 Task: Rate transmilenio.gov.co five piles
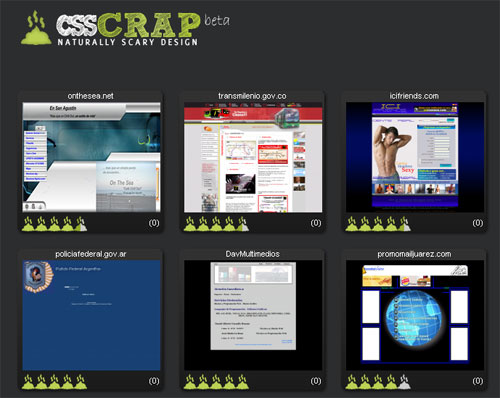point(242,224)
